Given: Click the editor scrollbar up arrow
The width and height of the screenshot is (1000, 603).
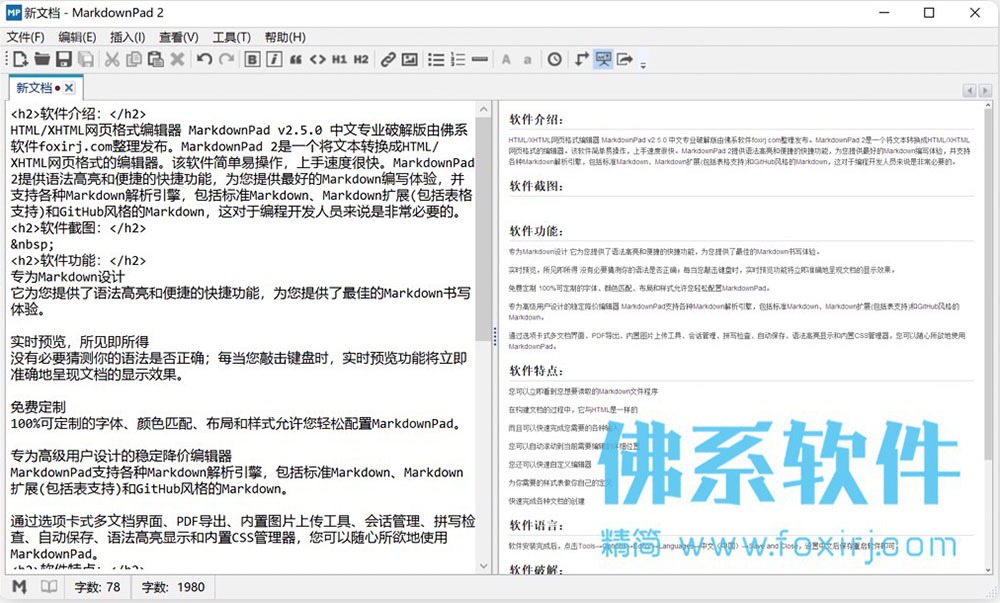Looking at the screenshot, I should pyautogui.click(x=483, y=109).
